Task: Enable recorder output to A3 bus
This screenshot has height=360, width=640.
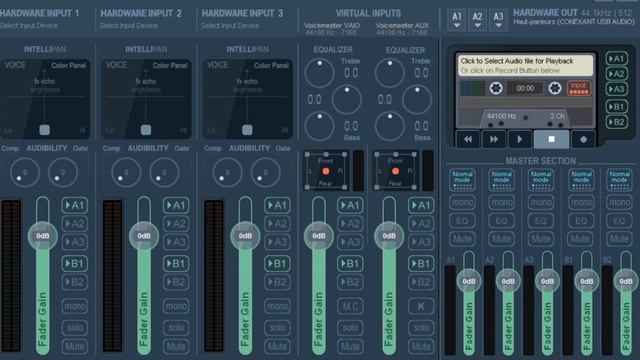Action: pyautogui.click(x=616, y=89)
